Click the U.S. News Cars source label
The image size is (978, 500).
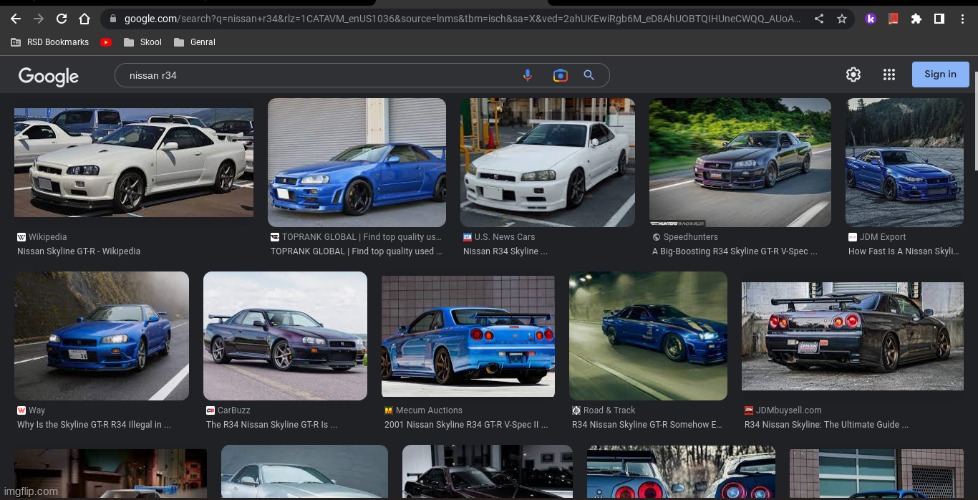click(505, 237)
